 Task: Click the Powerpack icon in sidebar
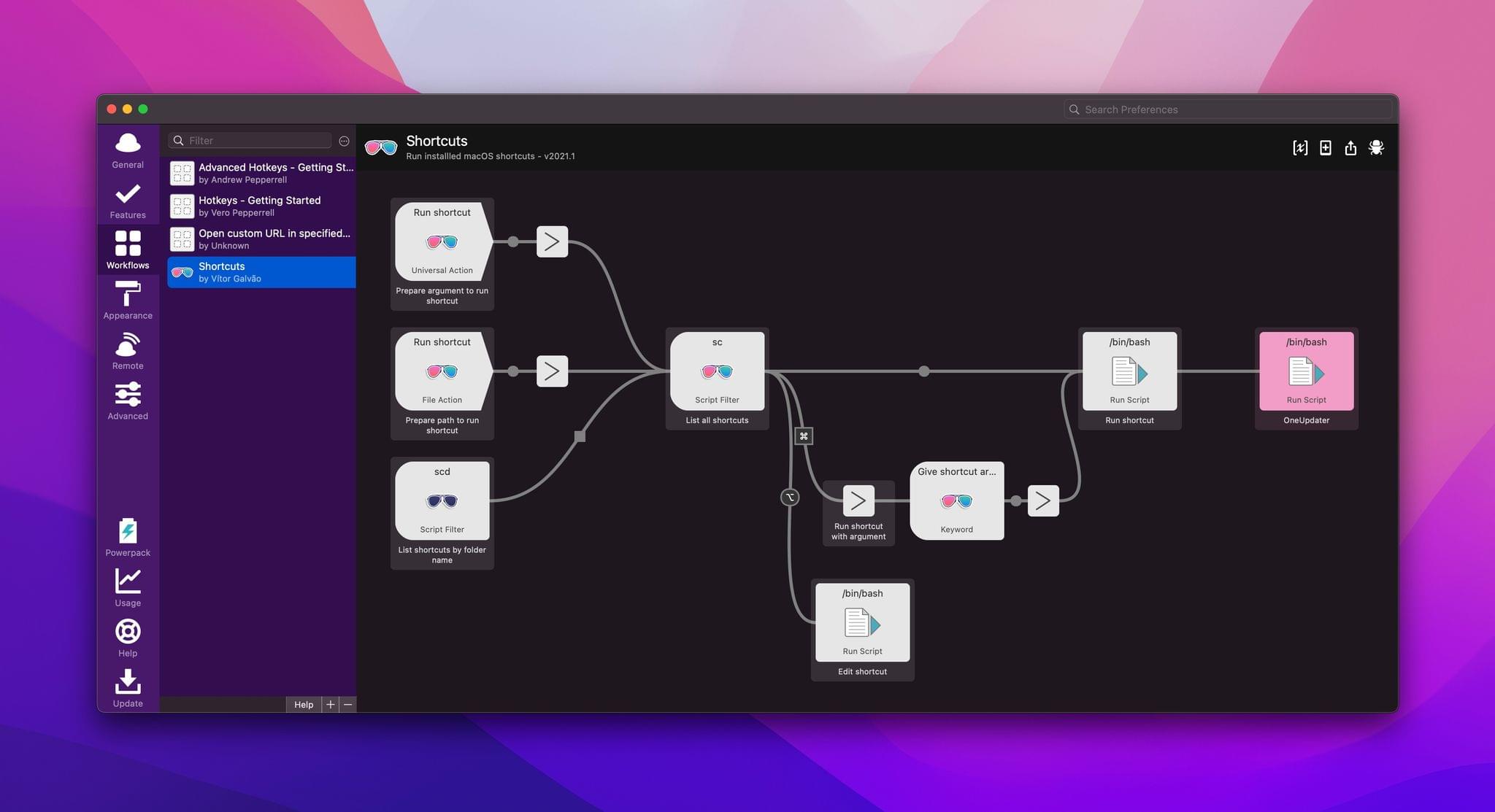click(127, 531)
